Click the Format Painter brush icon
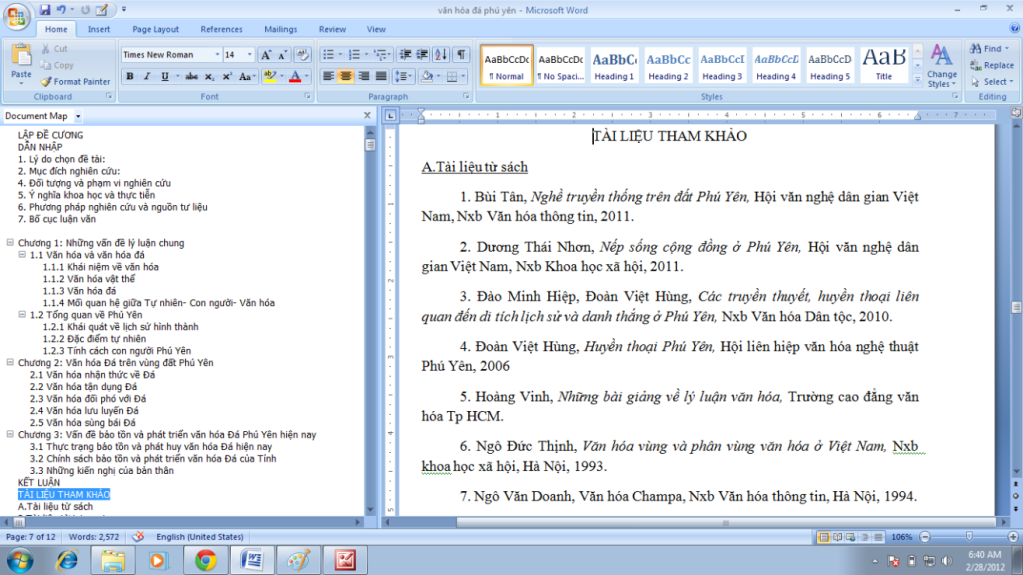1023x575 pixels. click(47, 82)
